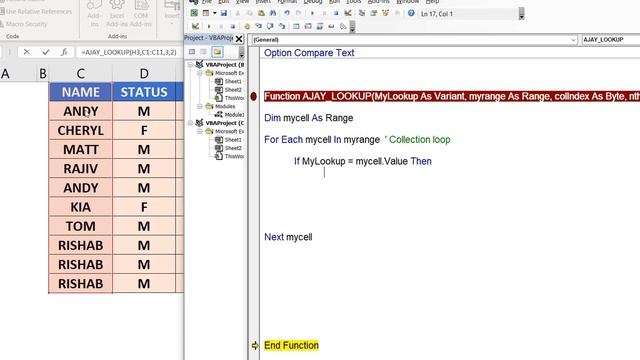
Task: Click the Step Over debug icon
Action: (270, 27)
